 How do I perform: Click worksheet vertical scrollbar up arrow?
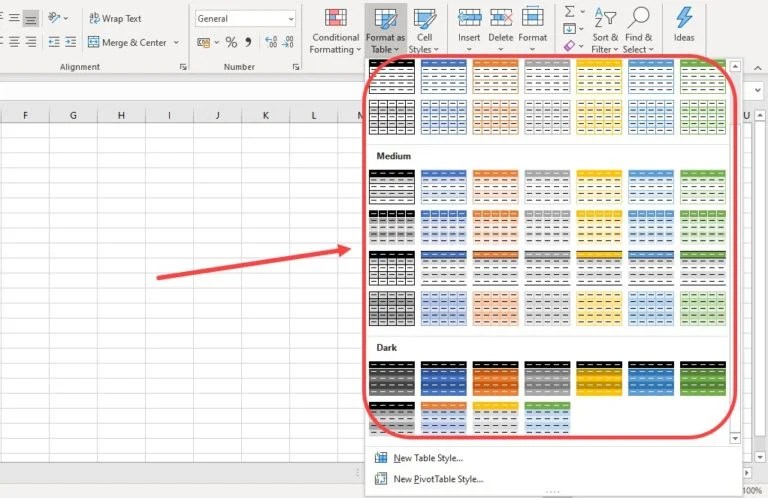point(760,116)
